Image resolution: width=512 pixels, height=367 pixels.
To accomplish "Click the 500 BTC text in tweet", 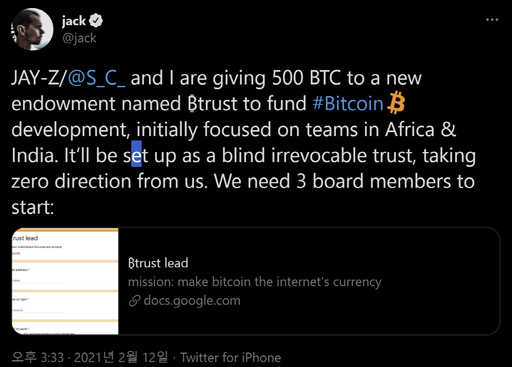I will click(x=306, y=78).
